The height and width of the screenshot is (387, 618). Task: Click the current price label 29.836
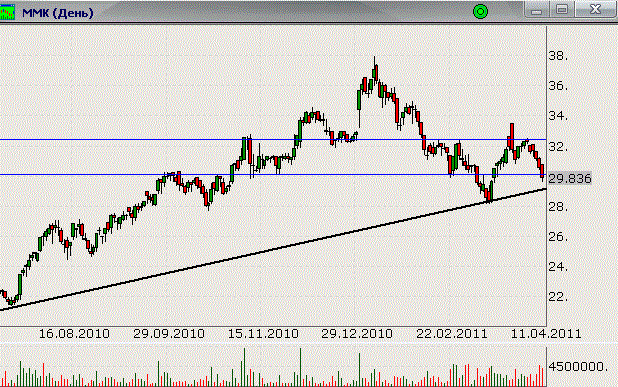pyautogui.click(x=570, y=179)
